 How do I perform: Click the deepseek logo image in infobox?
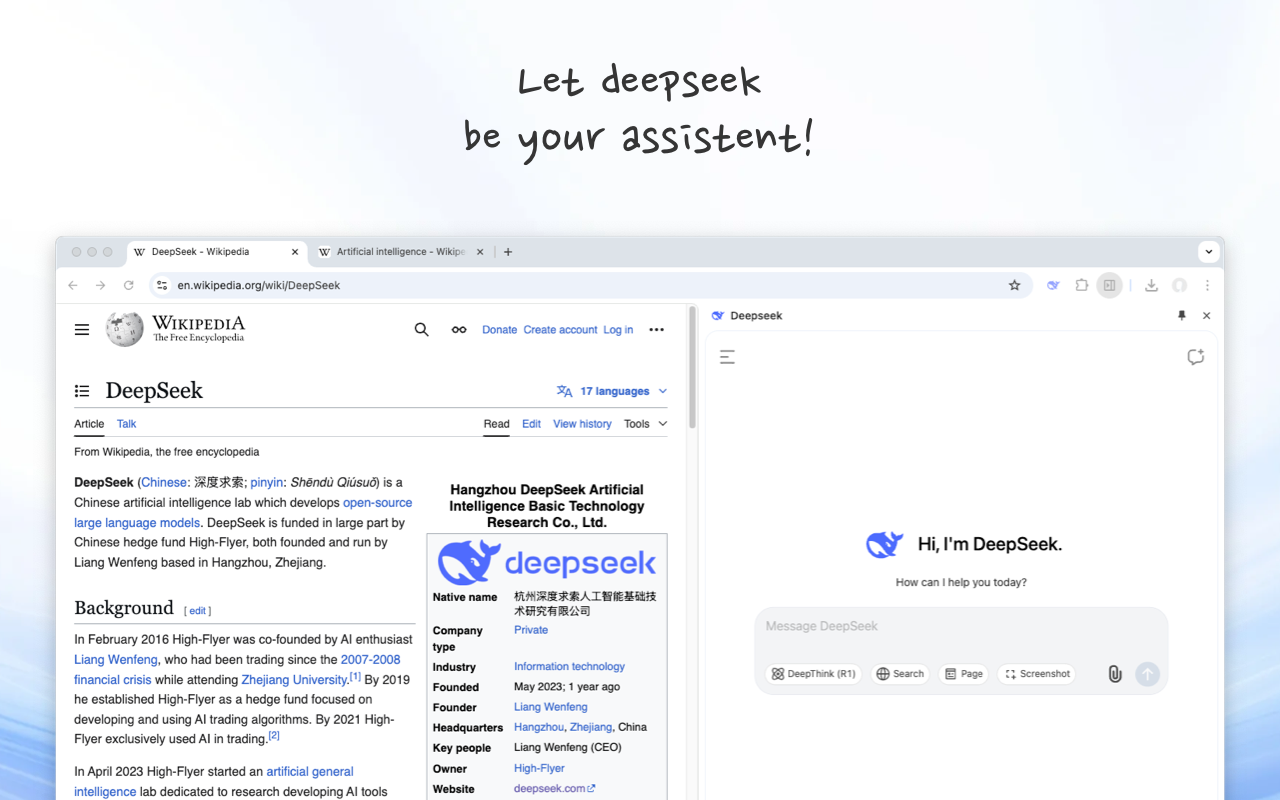547,562
